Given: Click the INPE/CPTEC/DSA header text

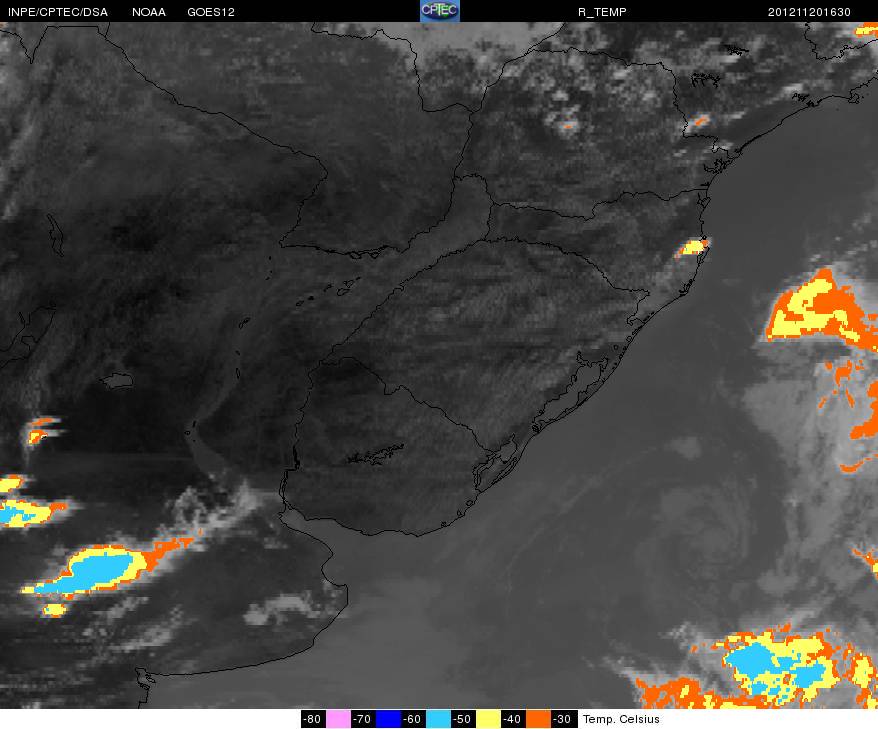Looking at the screenshot, I should coord(58,12).
